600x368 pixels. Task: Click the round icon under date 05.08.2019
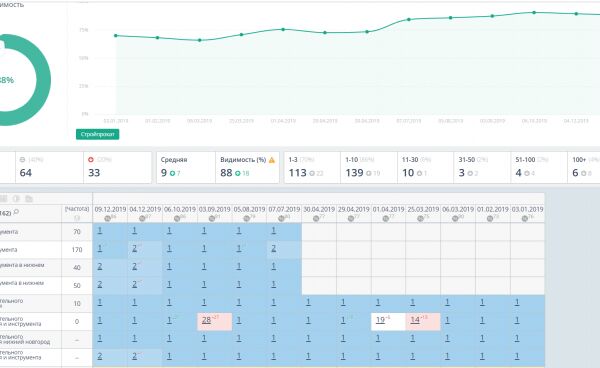point(247,218)
